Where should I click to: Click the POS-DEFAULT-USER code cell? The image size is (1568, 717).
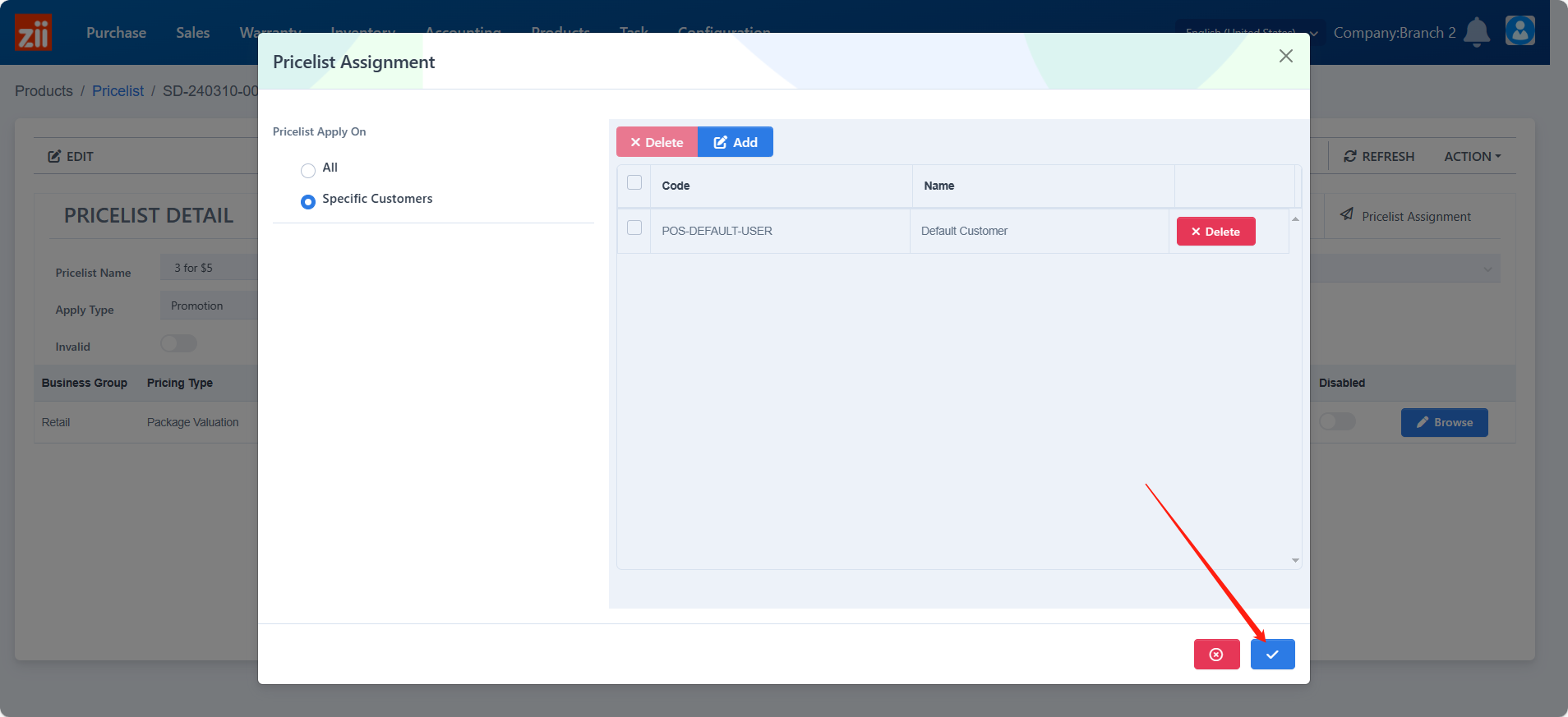point(780,231)
